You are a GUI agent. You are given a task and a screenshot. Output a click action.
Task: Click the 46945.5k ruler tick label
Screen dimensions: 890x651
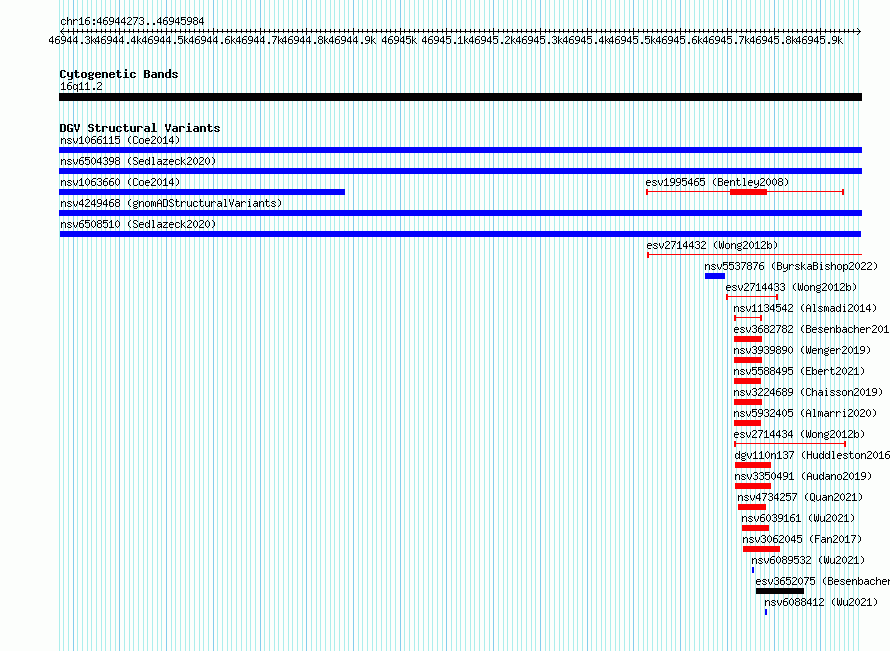point(633,40)
